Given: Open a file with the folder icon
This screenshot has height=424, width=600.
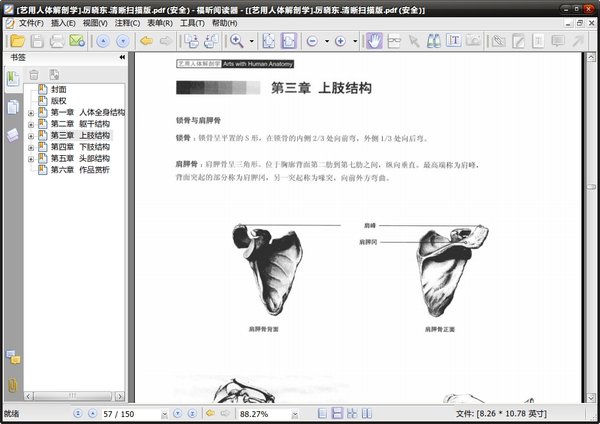Looking at the screenshot, I should pyautogui.click(x=18, y=41).
